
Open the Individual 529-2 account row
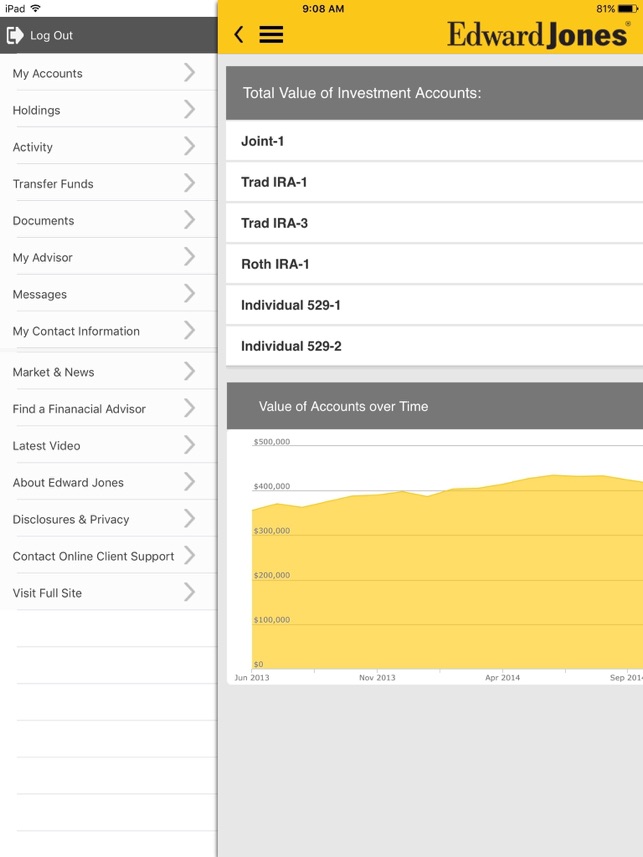435,346
